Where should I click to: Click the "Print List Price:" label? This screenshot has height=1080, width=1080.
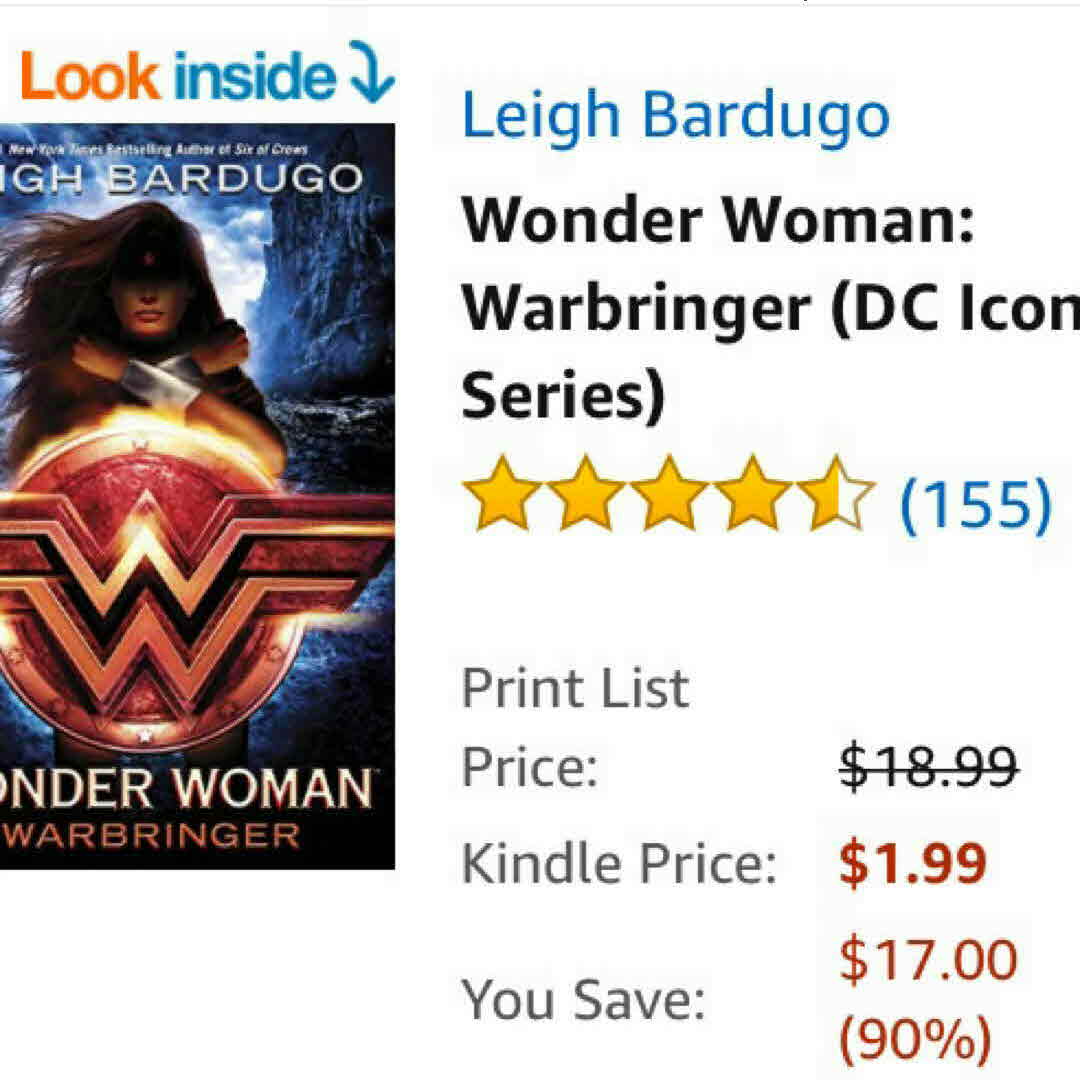pyautogui.click(x=575, y=727)
